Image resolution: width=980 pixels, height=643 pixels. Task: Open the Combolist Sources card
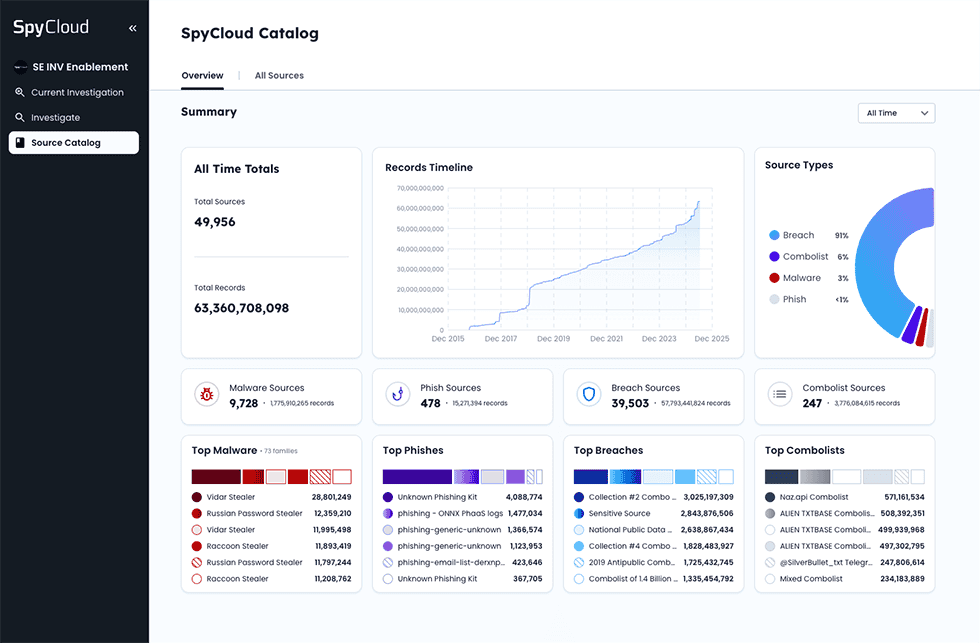[844, 396]
